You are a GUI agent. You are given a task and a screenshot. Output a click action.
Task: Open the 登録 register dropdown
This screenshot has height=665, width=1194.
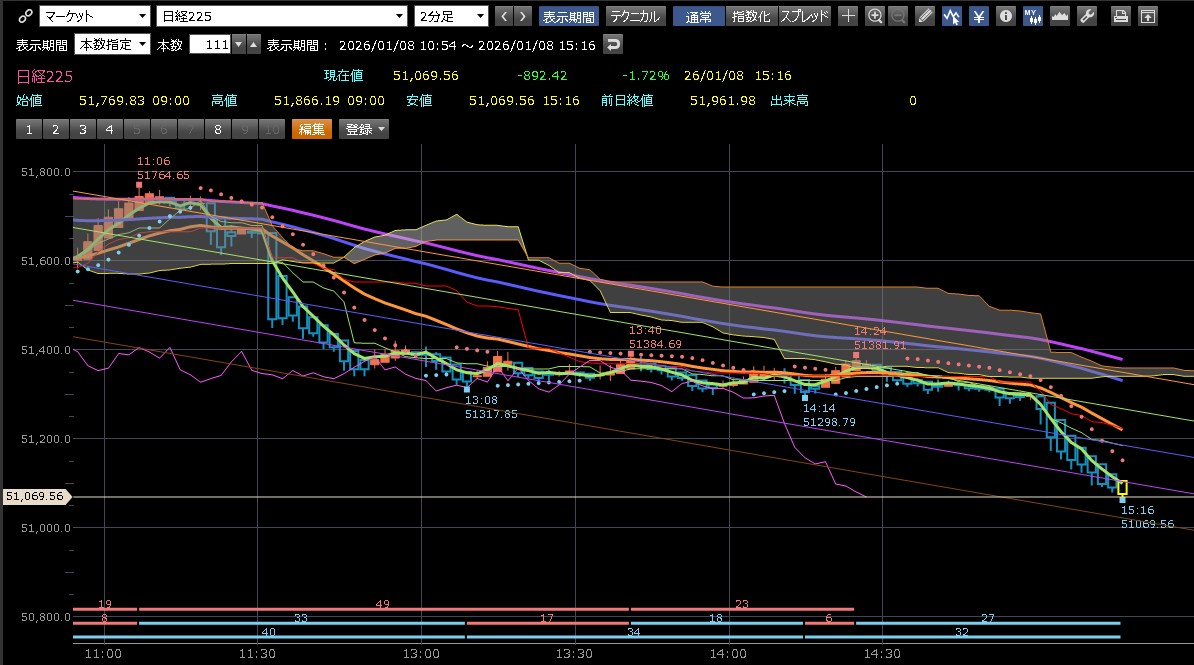364,129
